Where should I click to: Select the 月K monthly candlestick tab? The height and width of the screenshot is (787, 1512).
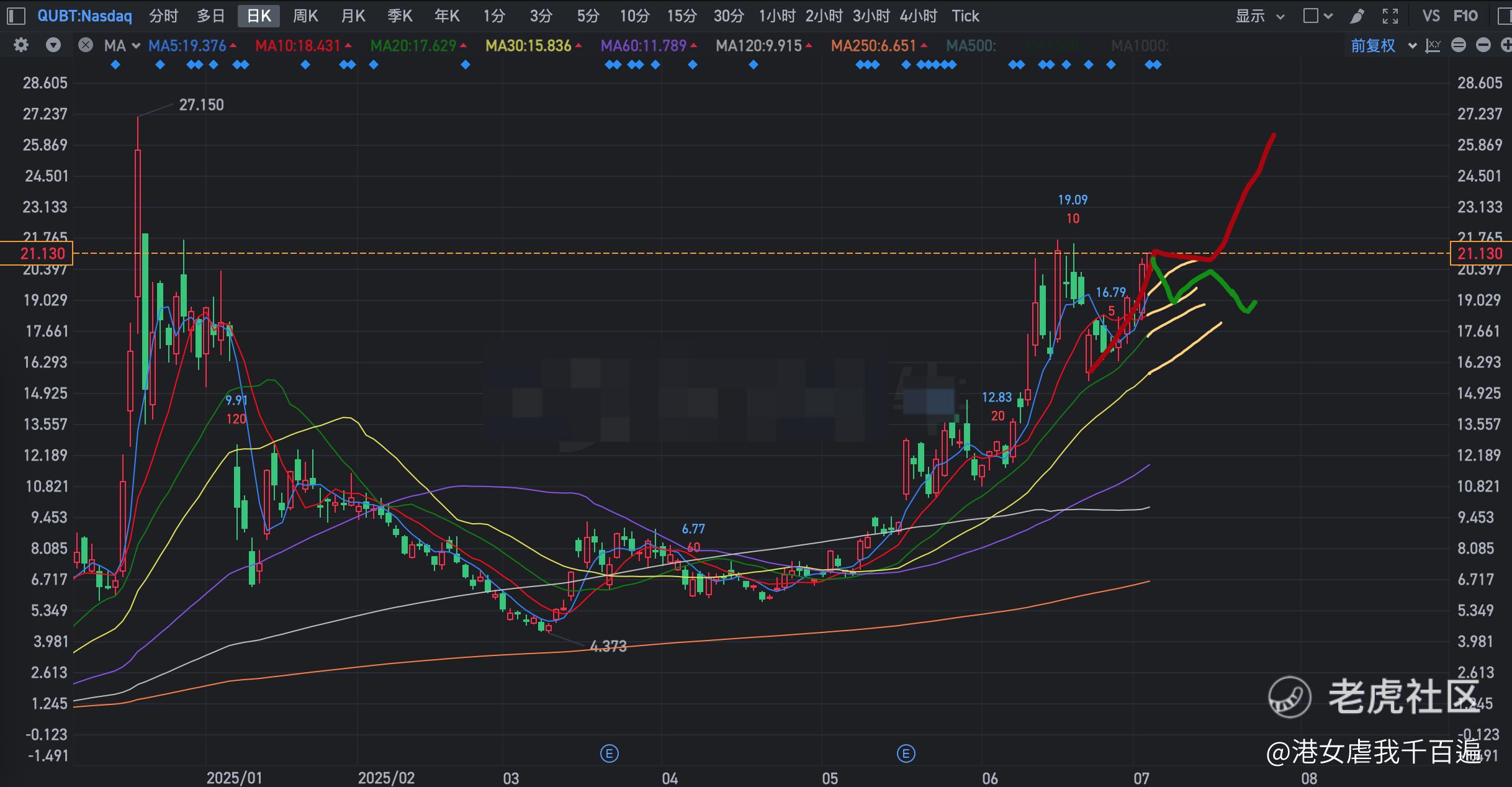353,16
